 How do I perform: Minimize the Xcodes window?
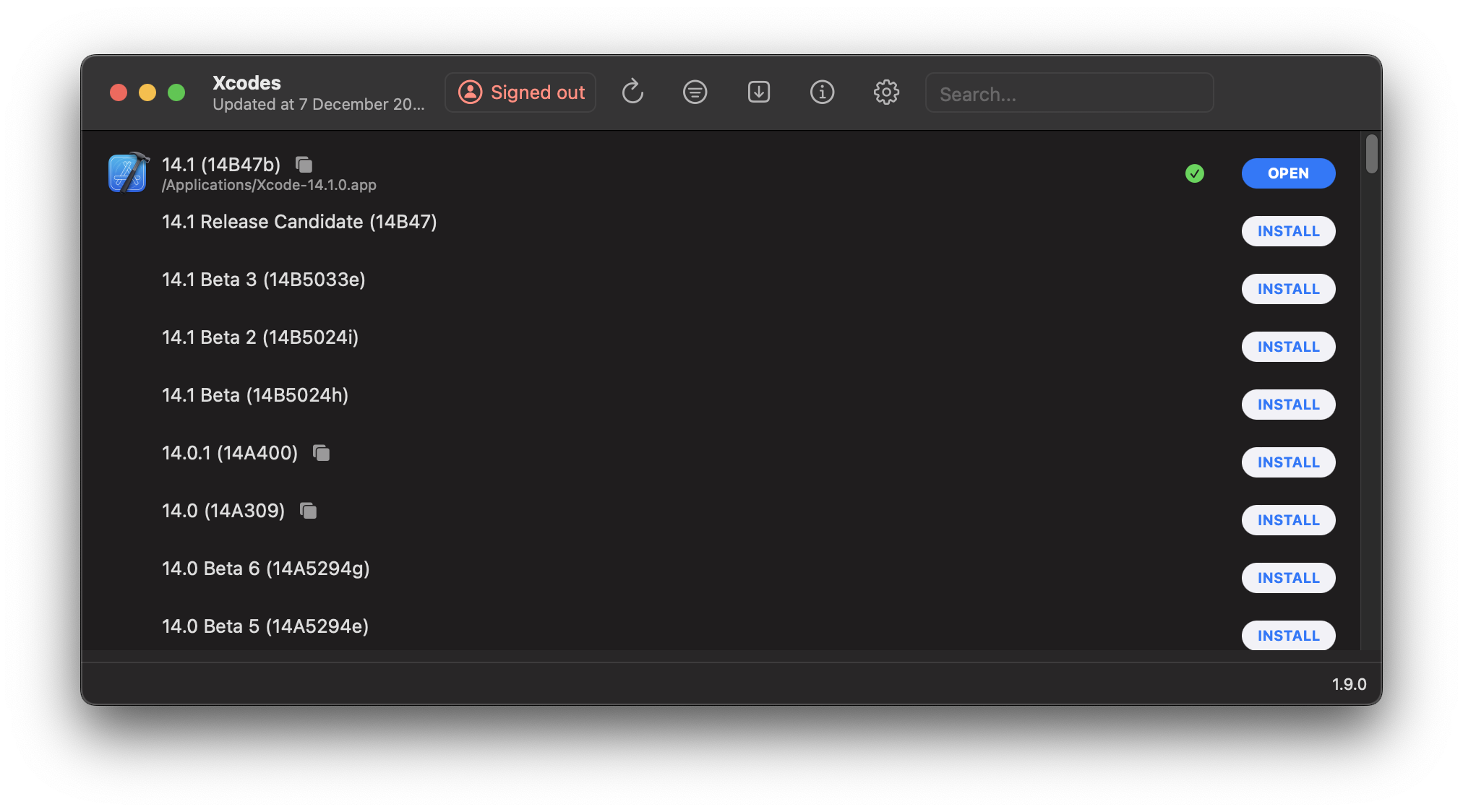(147, 92)
